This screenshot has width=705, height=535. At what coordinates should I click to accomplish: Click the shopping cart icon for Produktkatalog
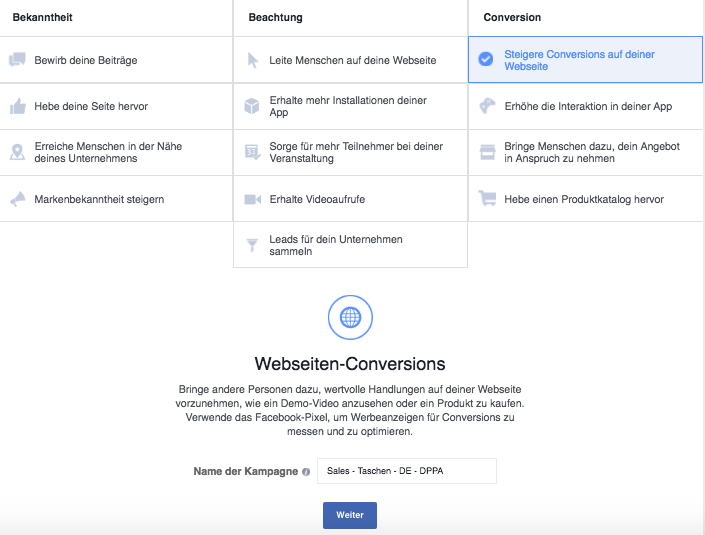(x=487, y=198)
